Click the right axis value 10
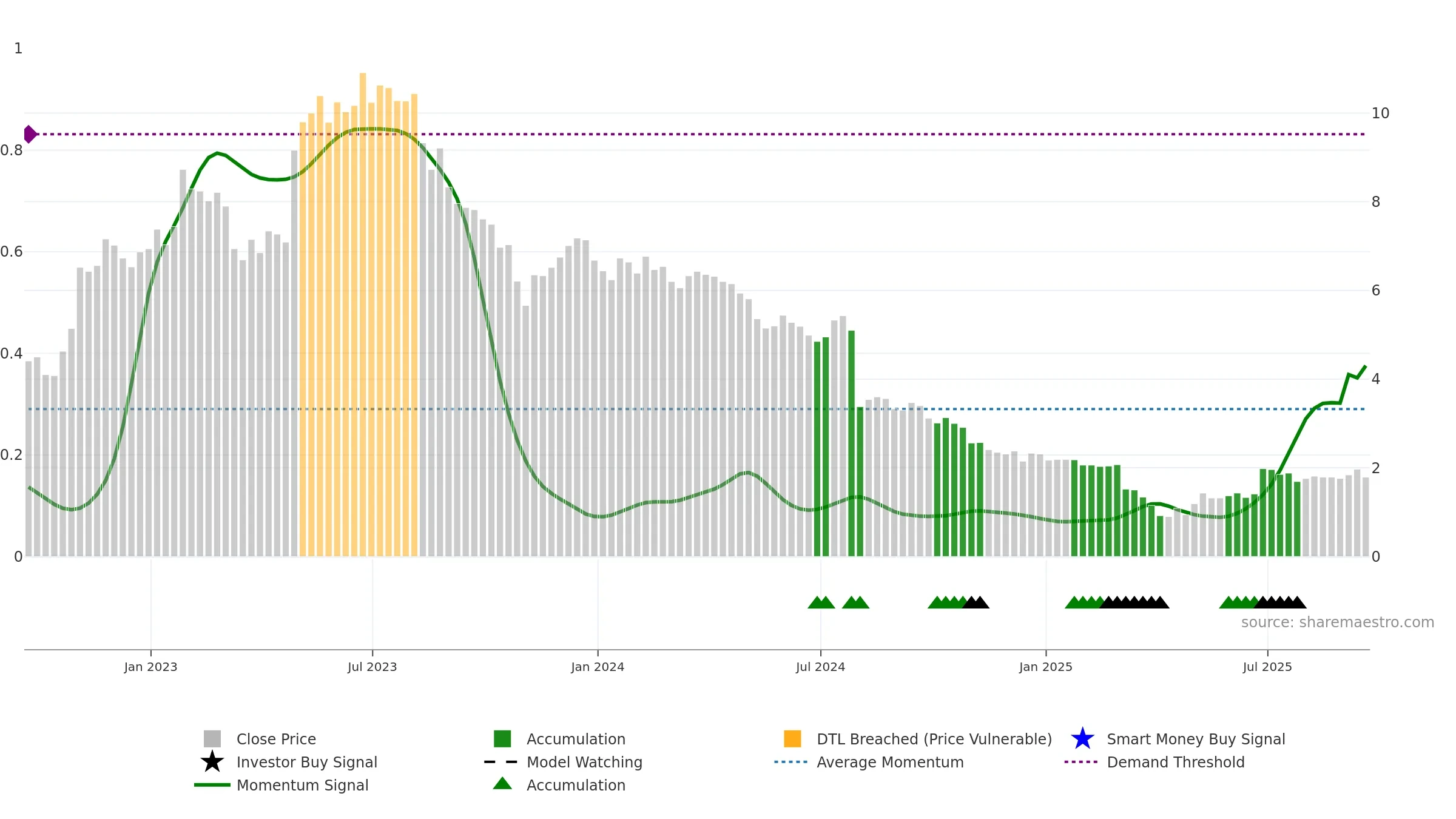 (x=1380, y=113)
